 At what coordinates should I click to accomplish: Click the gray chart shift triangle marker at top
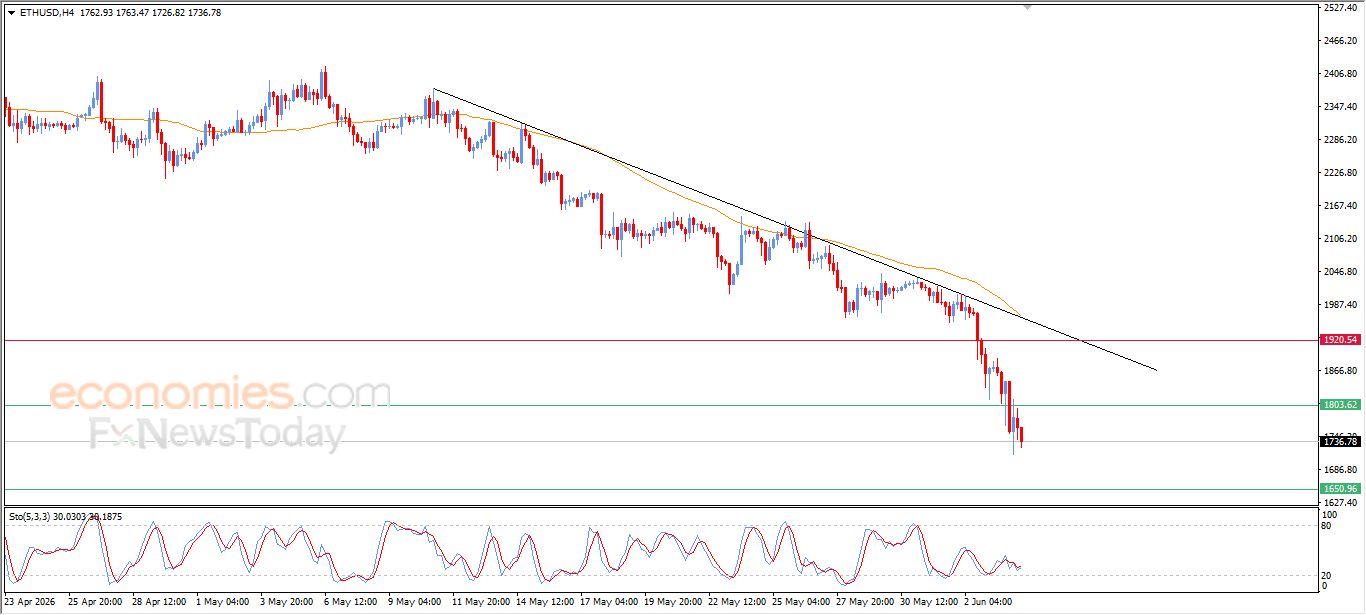tap(1027, 7)
